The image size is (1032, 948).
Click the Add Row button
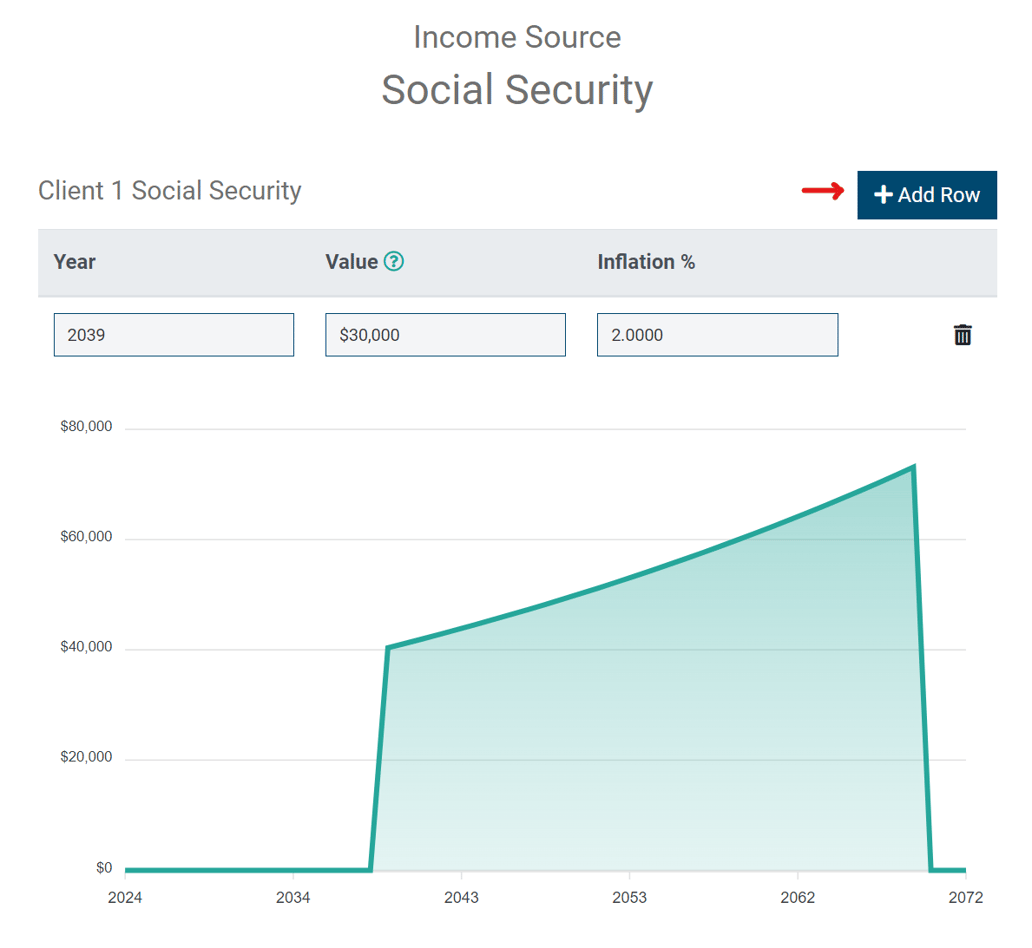tap(927, 195)
